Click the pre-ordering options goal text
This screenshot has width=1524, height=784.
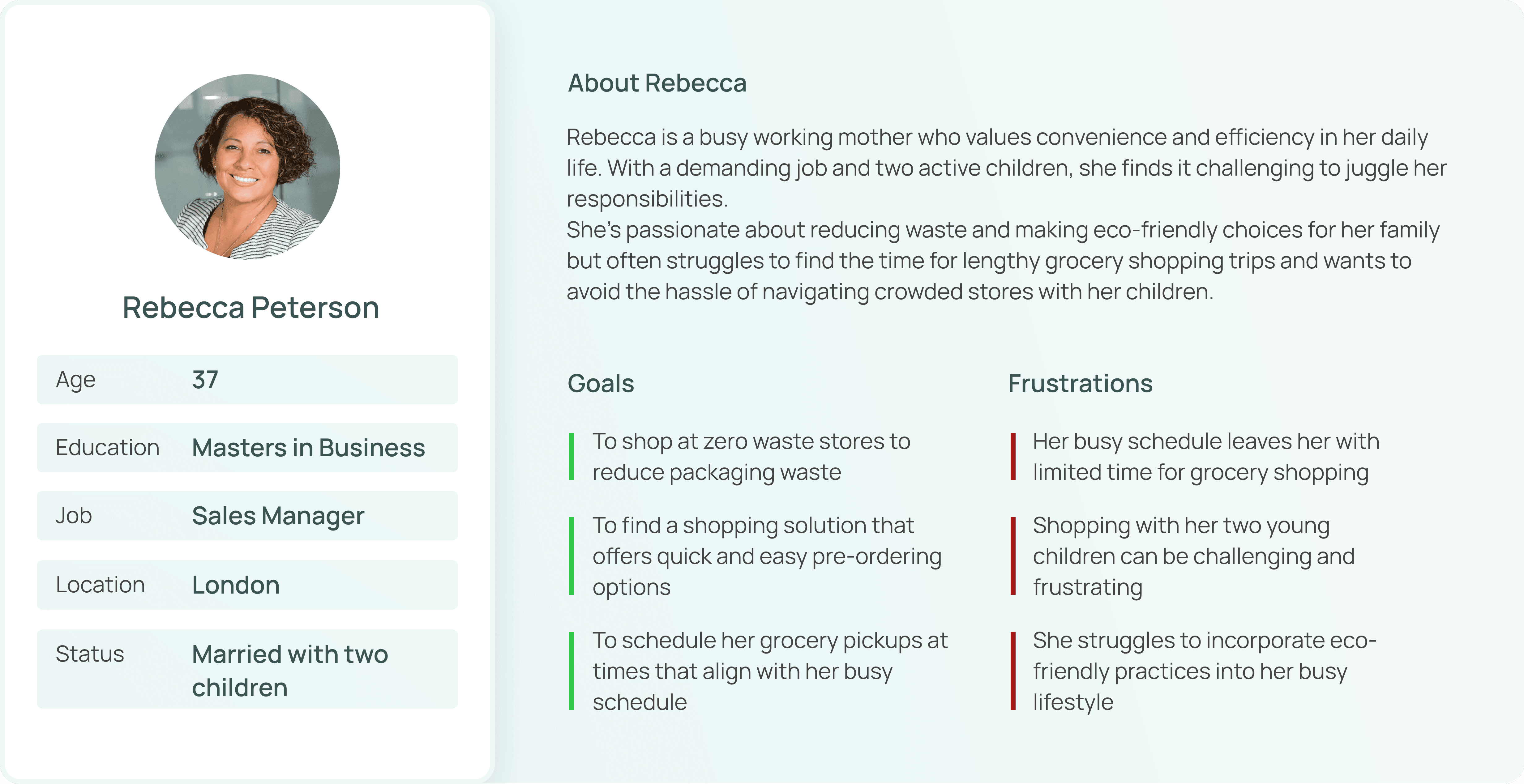[x=766, y=556]
